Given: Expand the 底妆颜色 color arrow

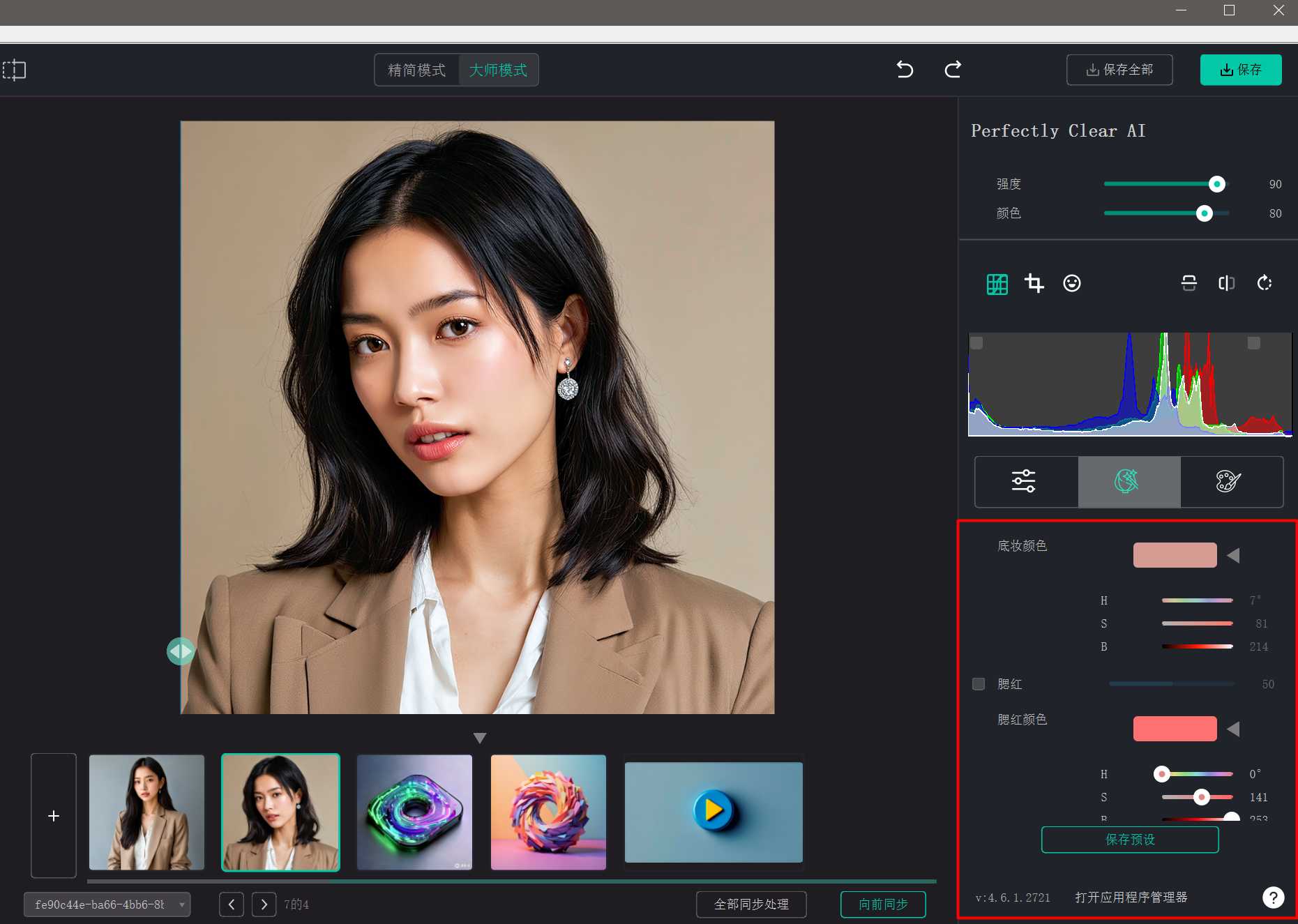Looking at the screenshot, I should coord(1233,555).
